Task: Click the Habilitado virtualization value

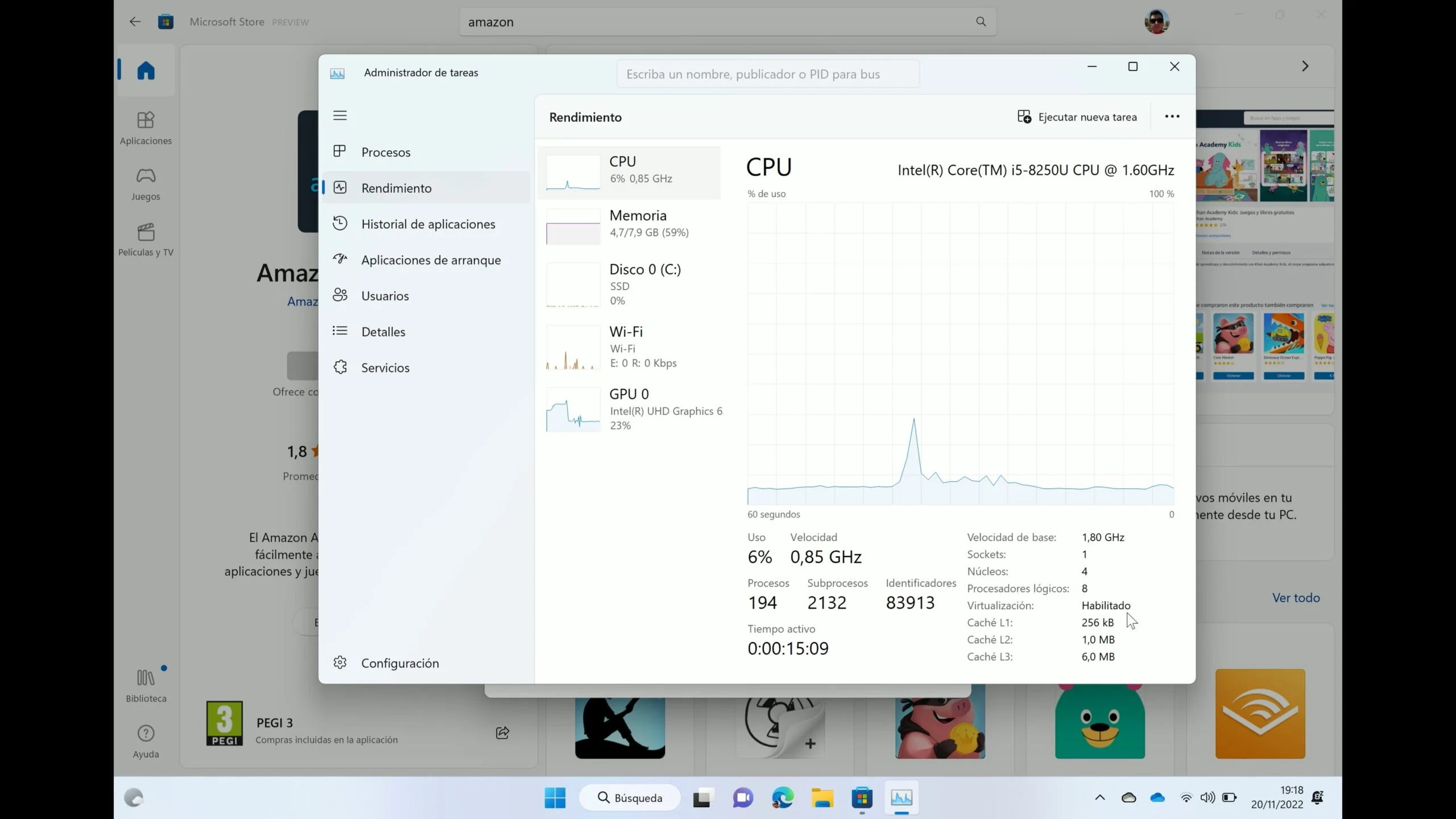Action: click(x=1106, y=606)
